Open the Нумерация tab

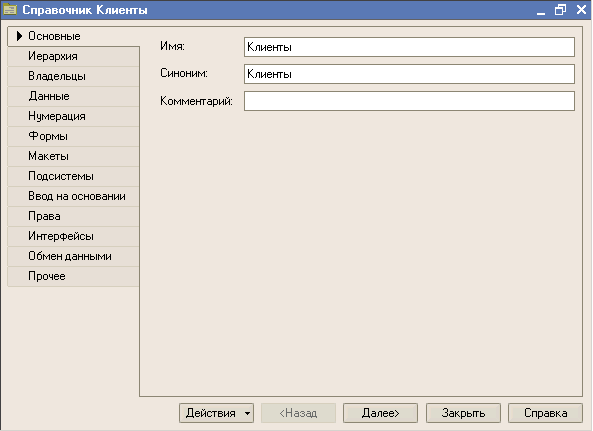pyautogui.click(x=73, y=116)
